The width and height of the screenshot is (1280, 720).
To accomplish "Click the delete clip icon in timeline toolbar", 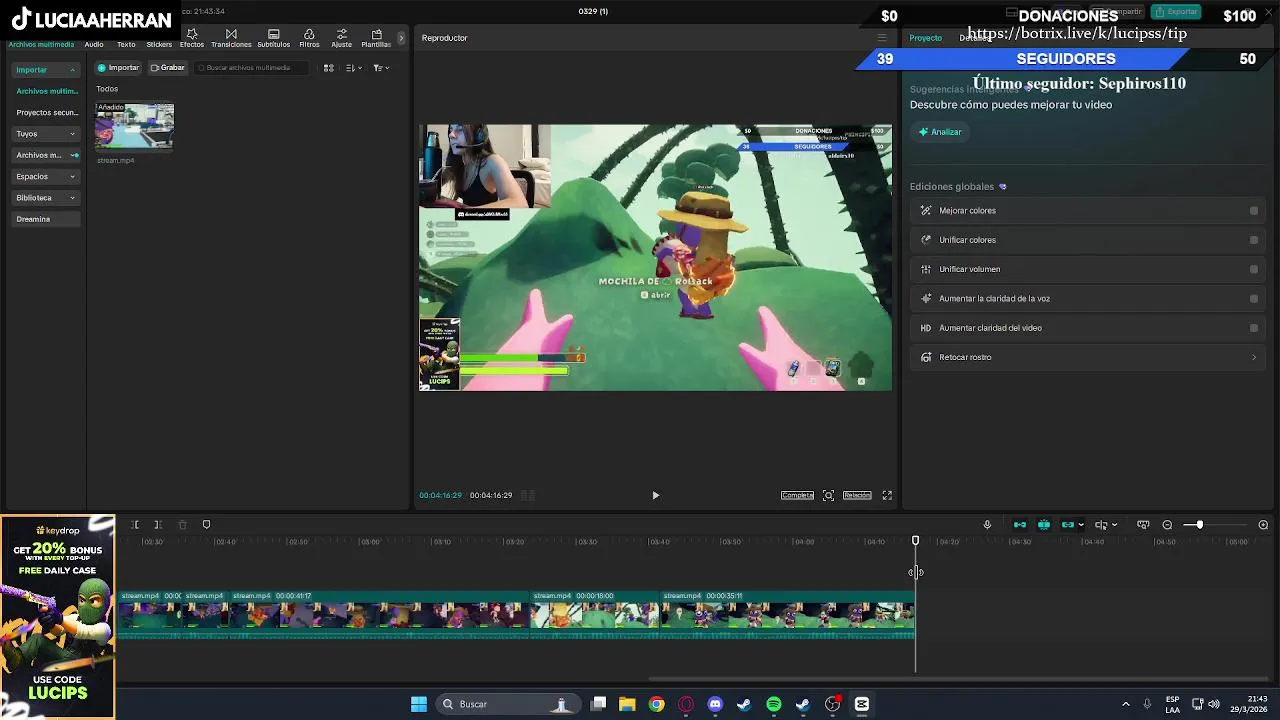I will tap(182, 525).
